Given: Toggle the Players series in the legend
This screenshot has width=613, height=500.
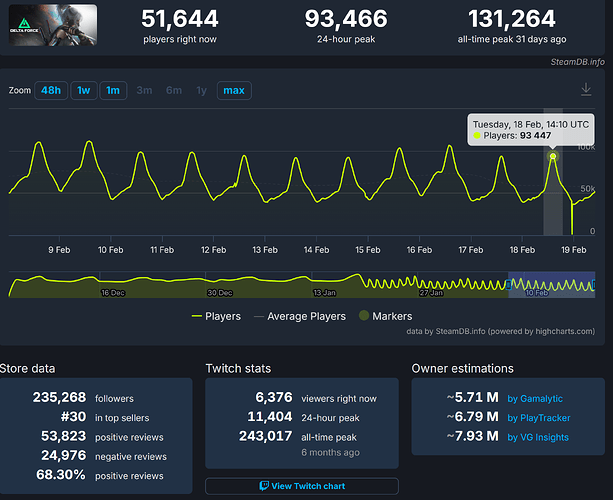Looking at the screenshot, I should click(x=215, y=316).
